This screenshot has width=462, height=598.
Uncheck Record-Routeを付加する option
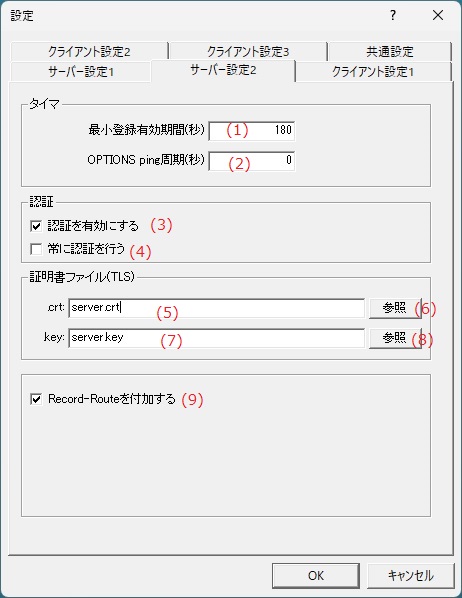(x=36, y=399)
